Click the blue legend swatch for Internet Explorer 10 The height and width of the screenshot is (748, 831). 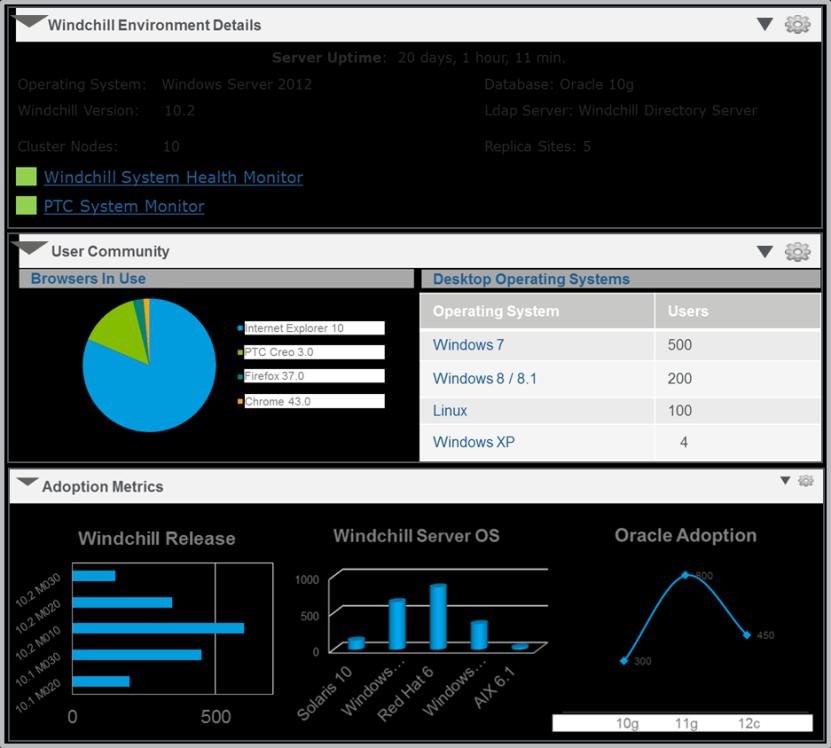point(240,328)
